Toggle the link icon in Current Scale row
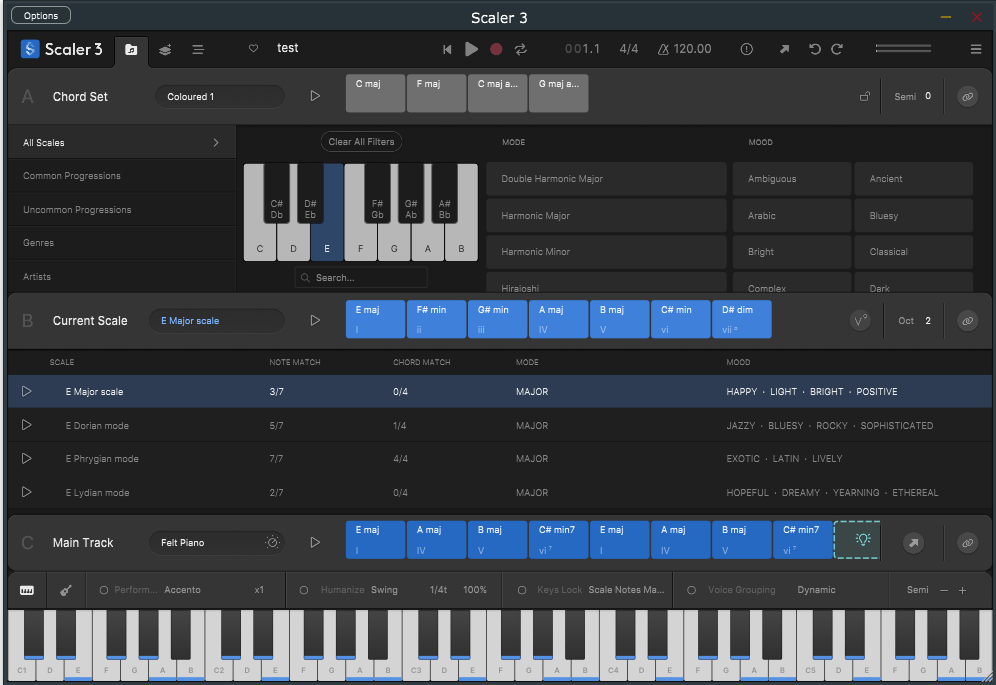This screenshot has height=685, width=996. [967, 321]
